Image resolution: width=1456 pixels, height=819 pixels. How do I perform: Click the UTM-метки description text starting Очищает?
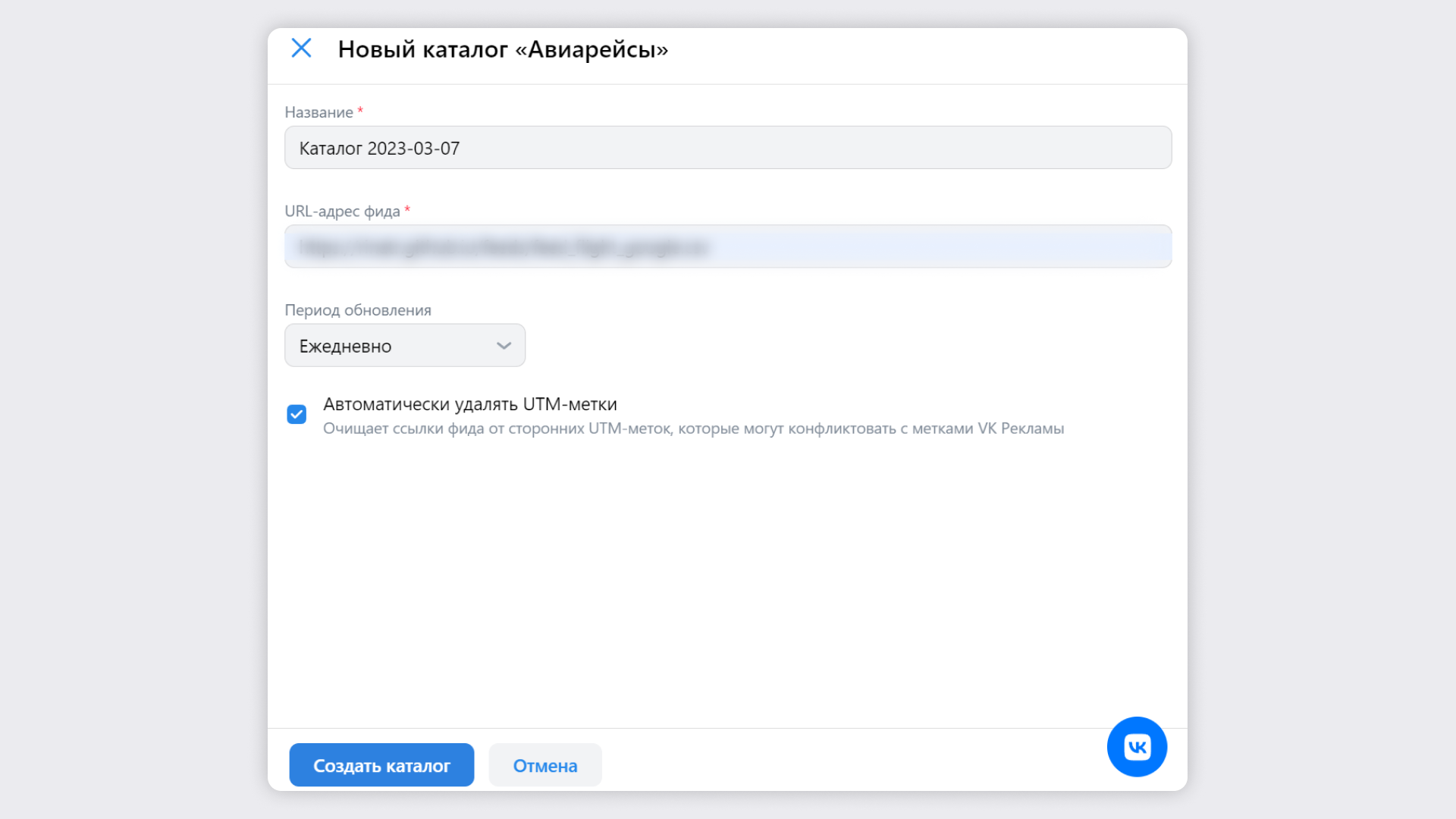[x=693, y=428]
